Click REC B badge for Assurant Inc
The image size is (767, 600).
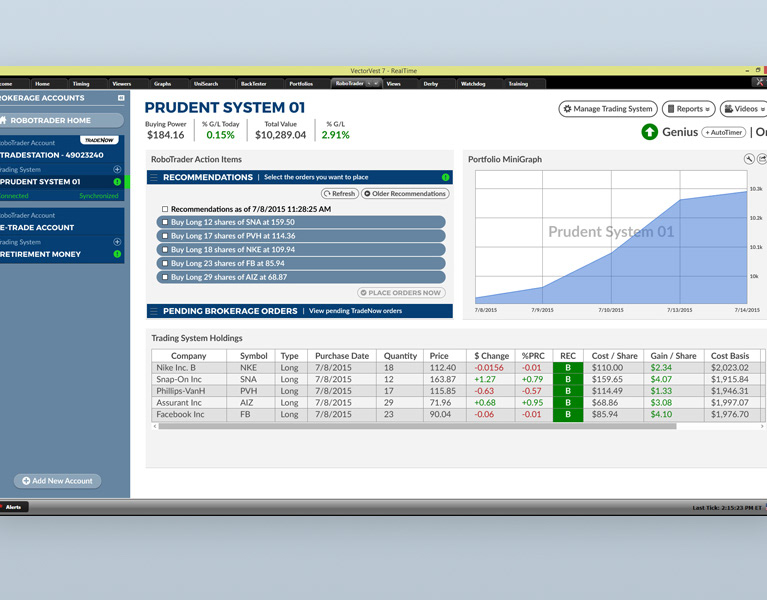click(568, 403)
